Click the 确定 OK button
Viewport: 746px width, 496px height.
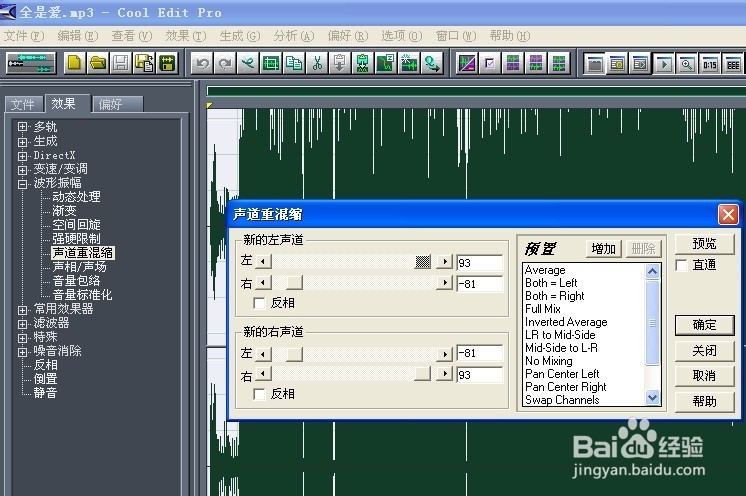(704, 325)
